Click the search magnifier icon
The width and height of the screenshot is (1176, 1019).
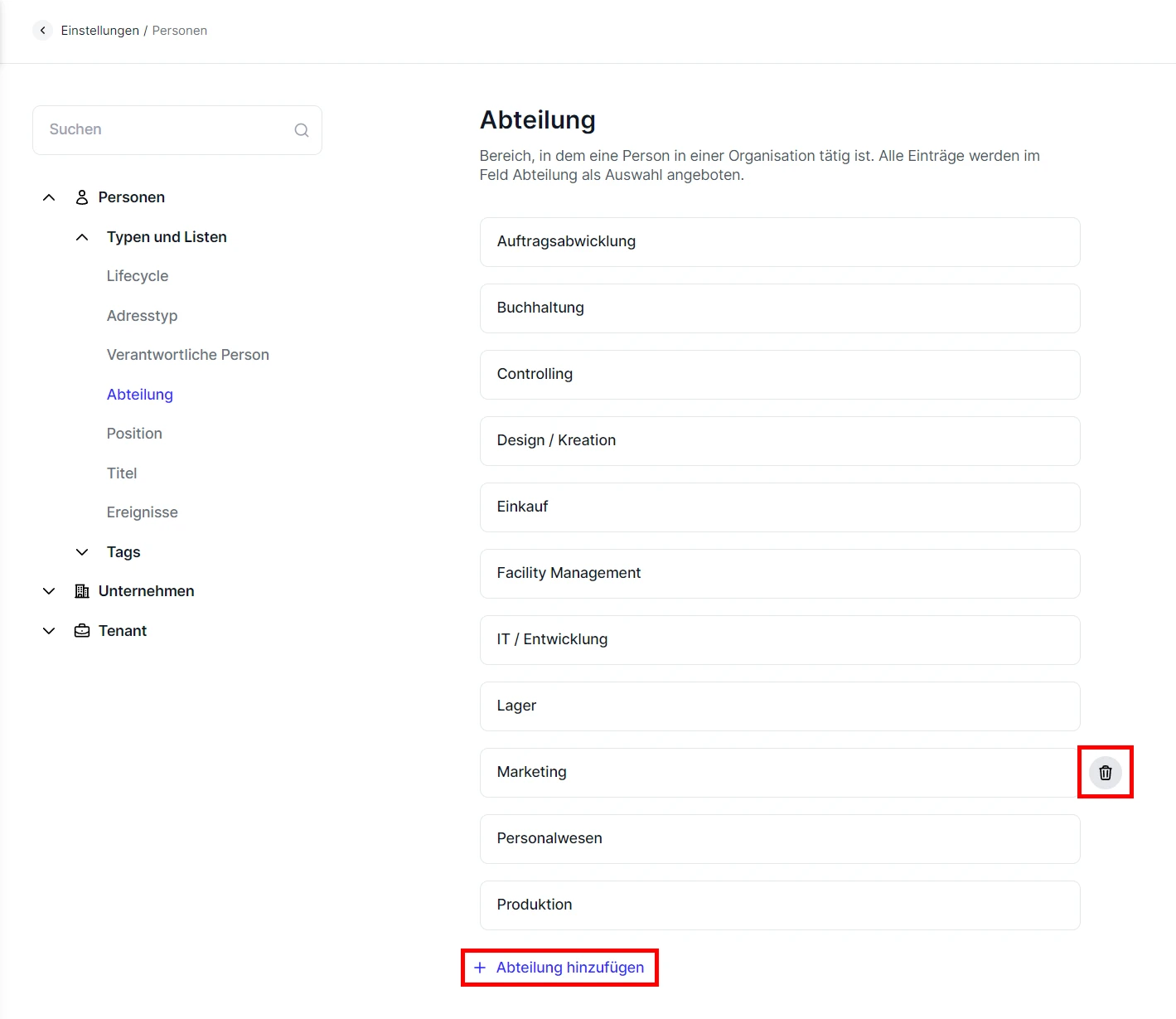(x=302, y=130)
